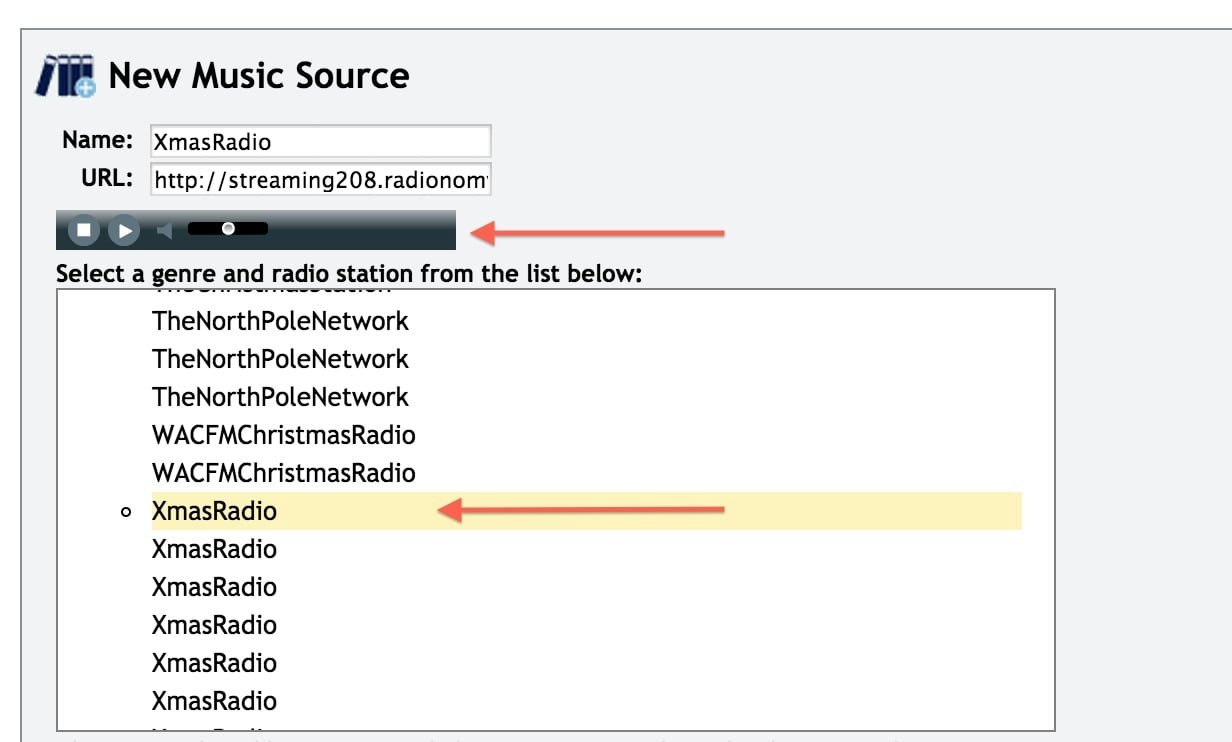
Task: Mute audio with the speaker icon
Action: [165, 230]
